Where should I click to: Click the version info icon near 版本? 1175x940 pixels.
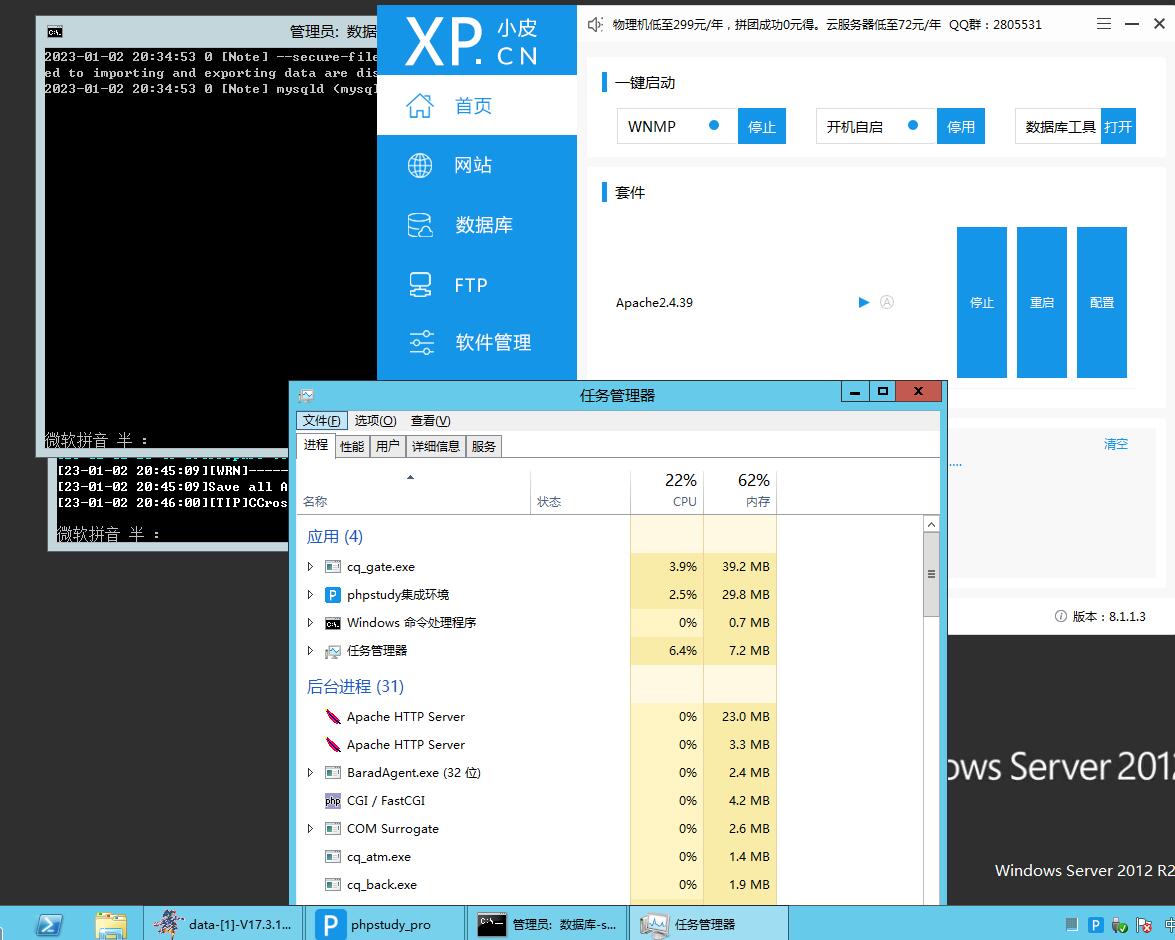[x=1060, y=616]
